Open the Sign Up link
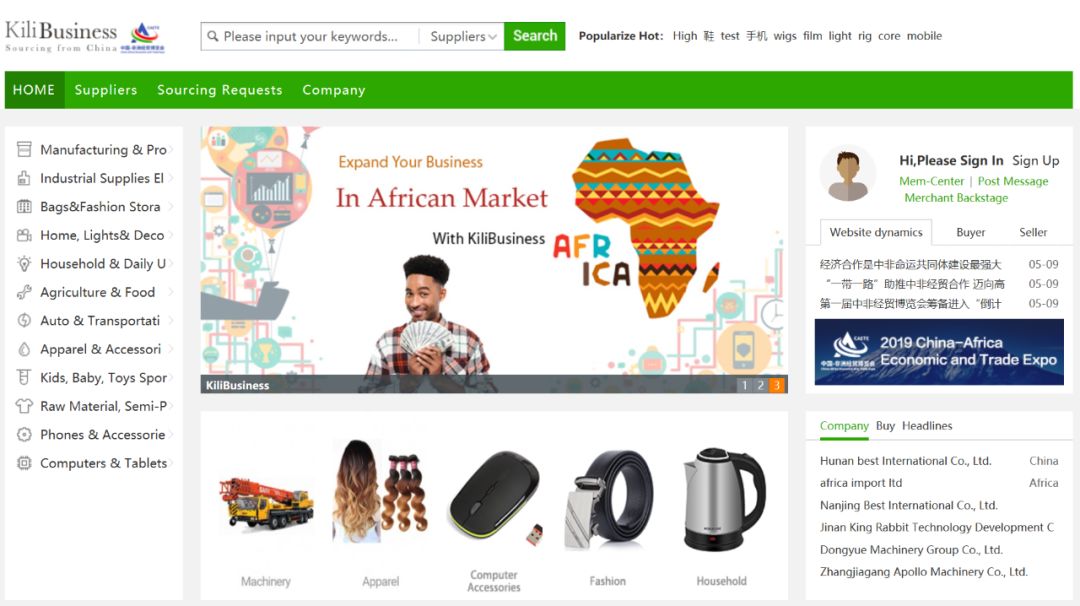This screenshot has height=606, width=1080. 1035,160
